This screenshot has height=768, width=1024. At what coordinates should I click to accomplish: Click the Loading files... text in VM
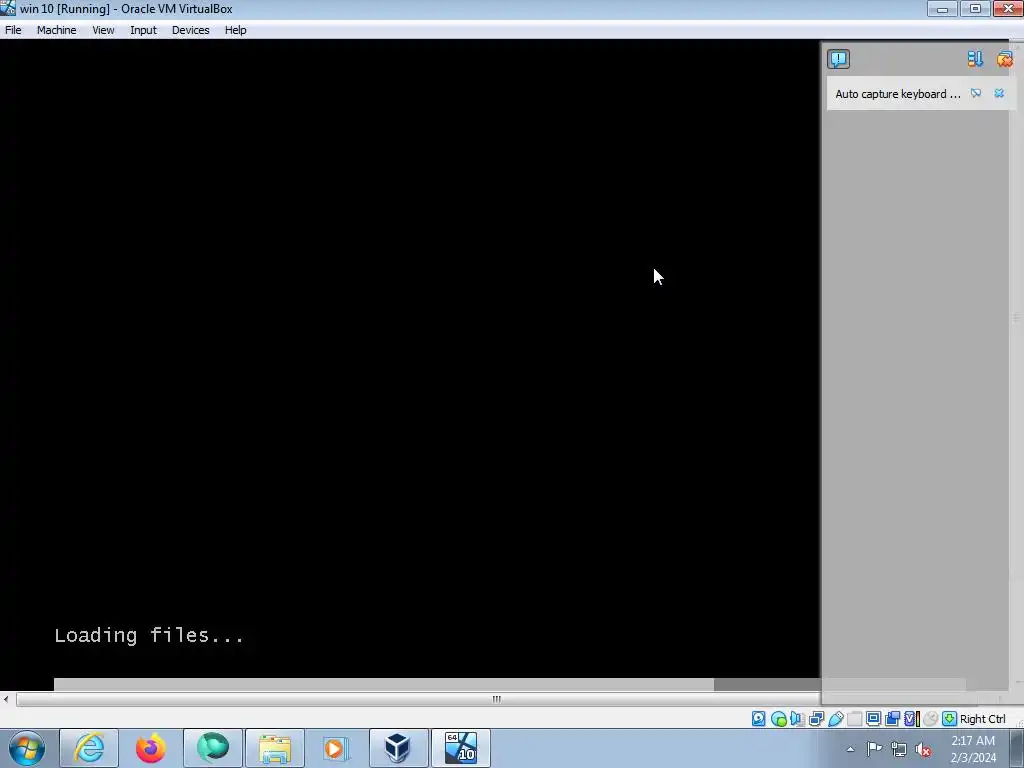click(x=149, y=635)
